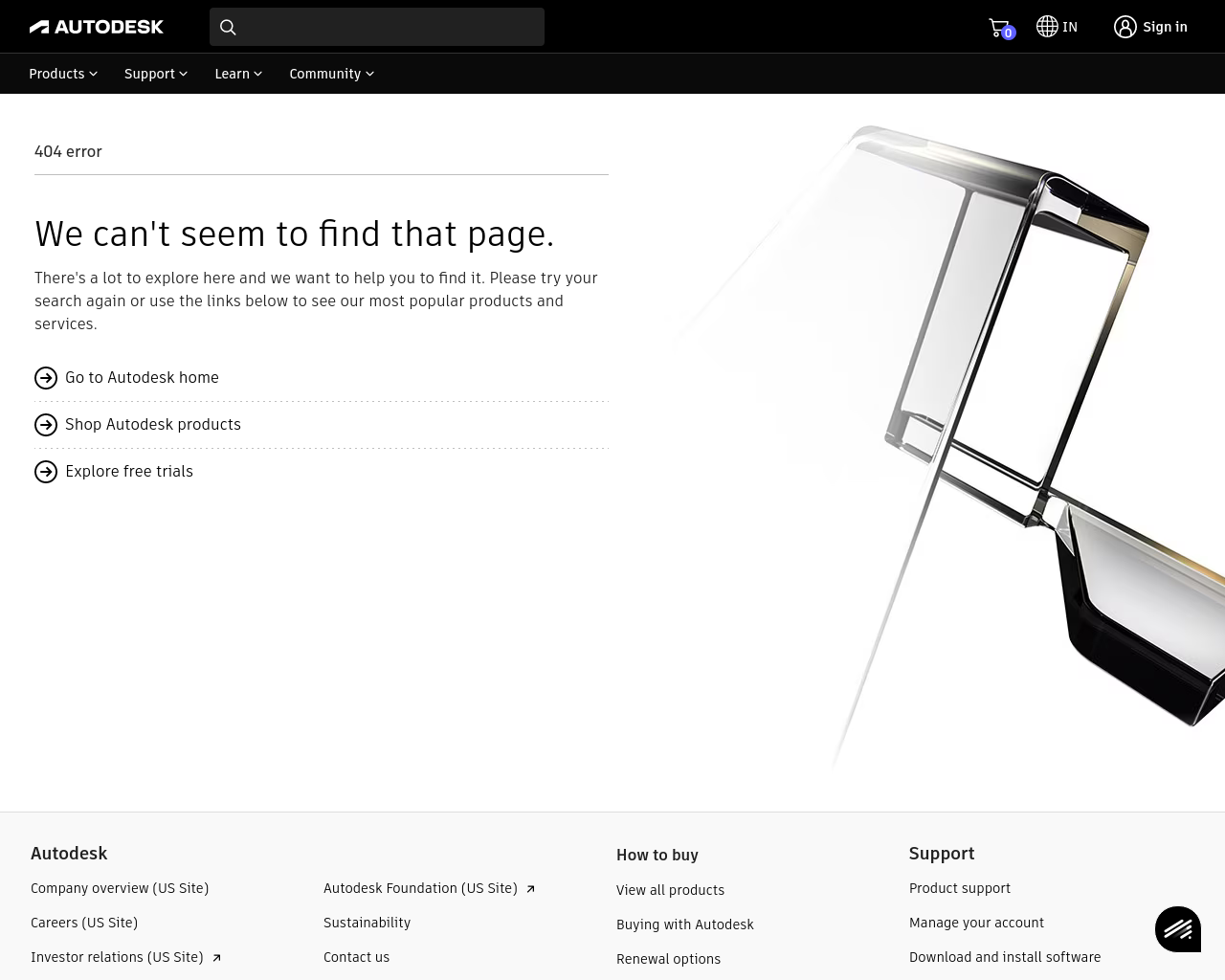Screen dimensions: 1225x980
Task: Expand the Products menu
Action: pyautogui.click(x=63, y=74)
